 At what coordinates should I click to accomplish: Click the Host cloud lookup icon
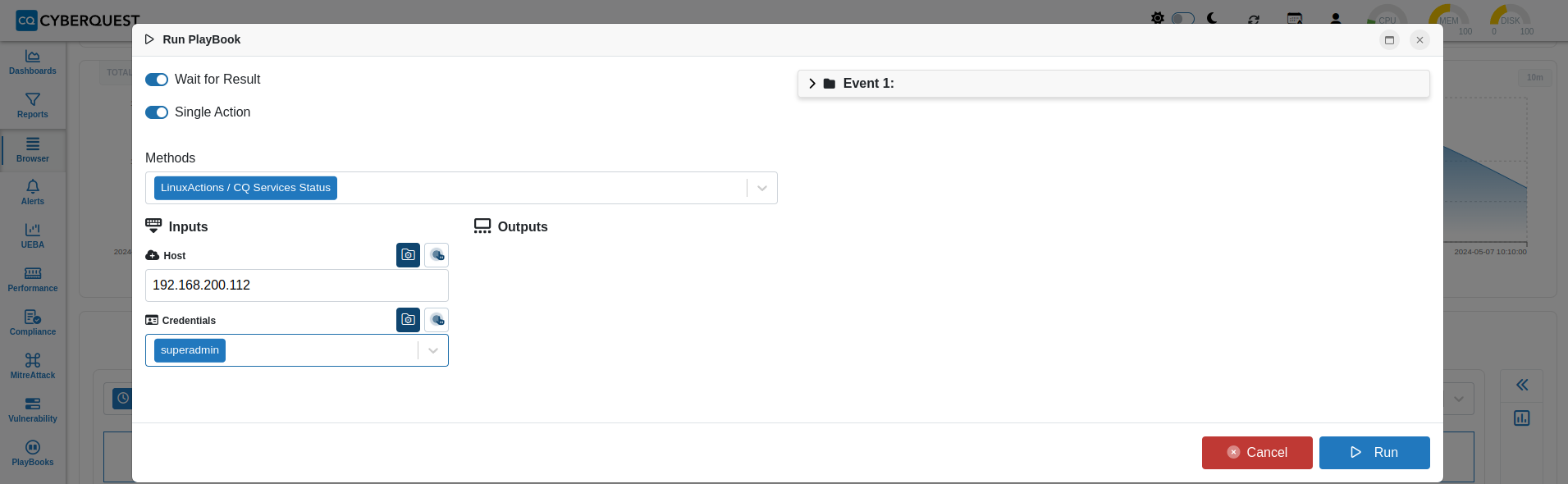(x=437, y=255)
